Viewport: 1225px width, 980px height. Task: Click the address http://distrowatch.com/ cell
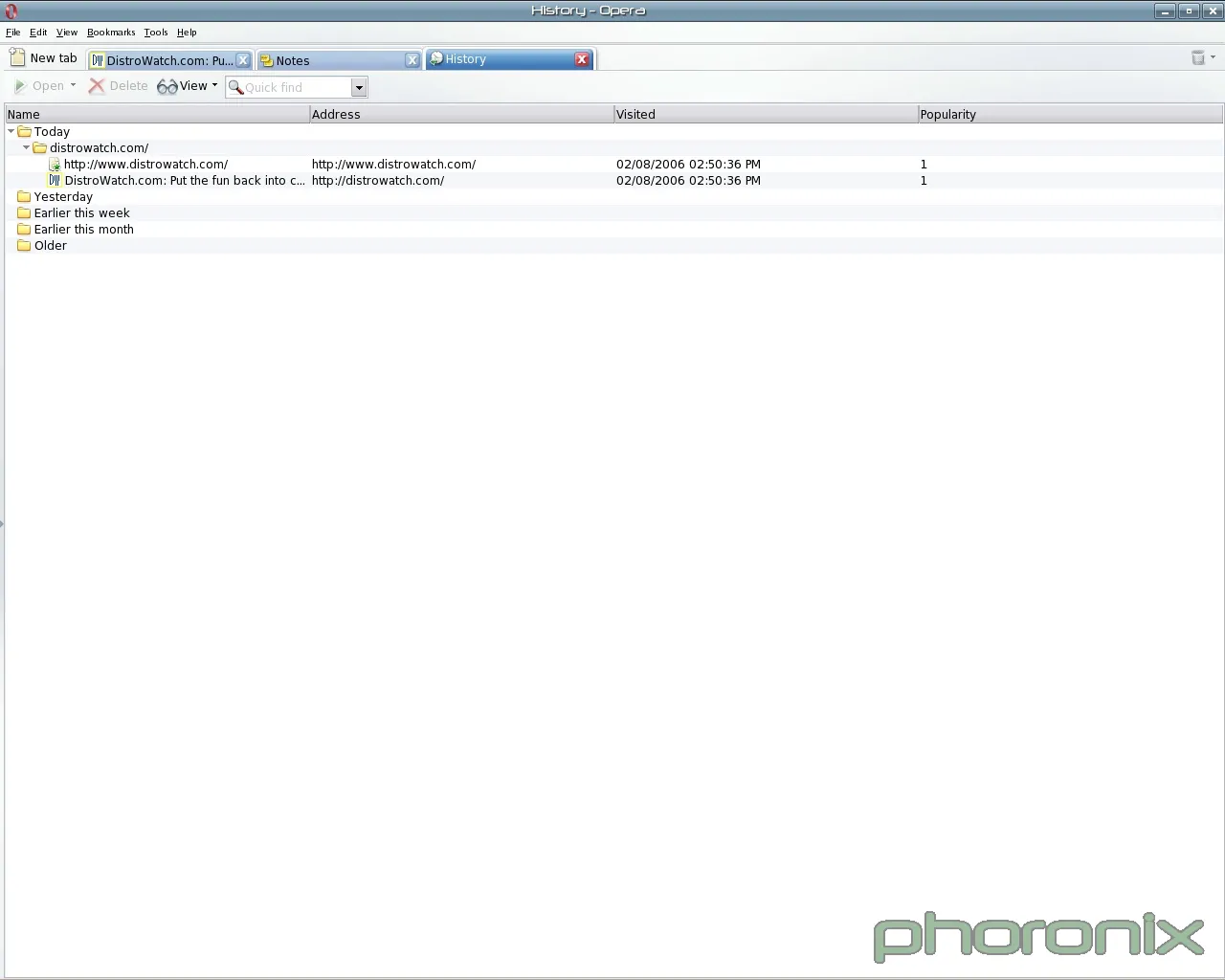[x=378, y=181]
